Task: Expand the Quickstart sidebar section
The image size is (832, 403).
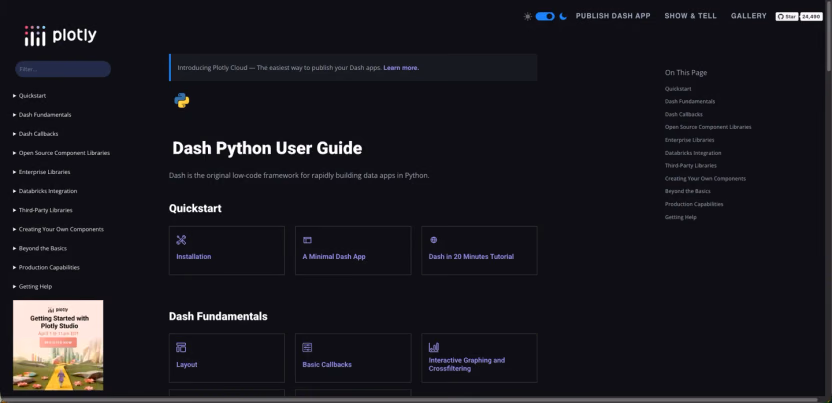Action: pos(30,96)
